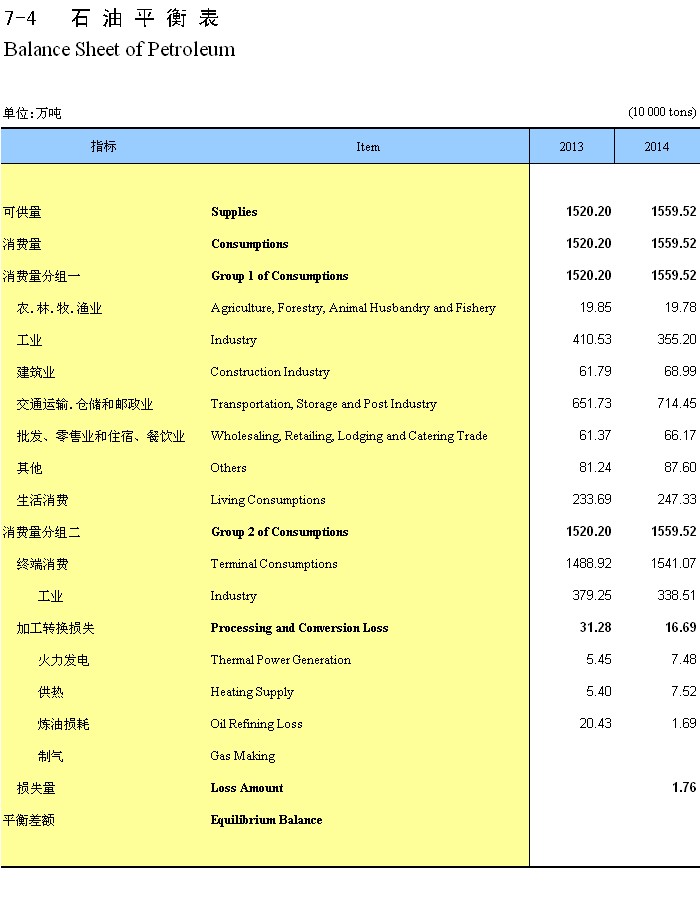Select the "Construction Industry" row label

[269, 372]
